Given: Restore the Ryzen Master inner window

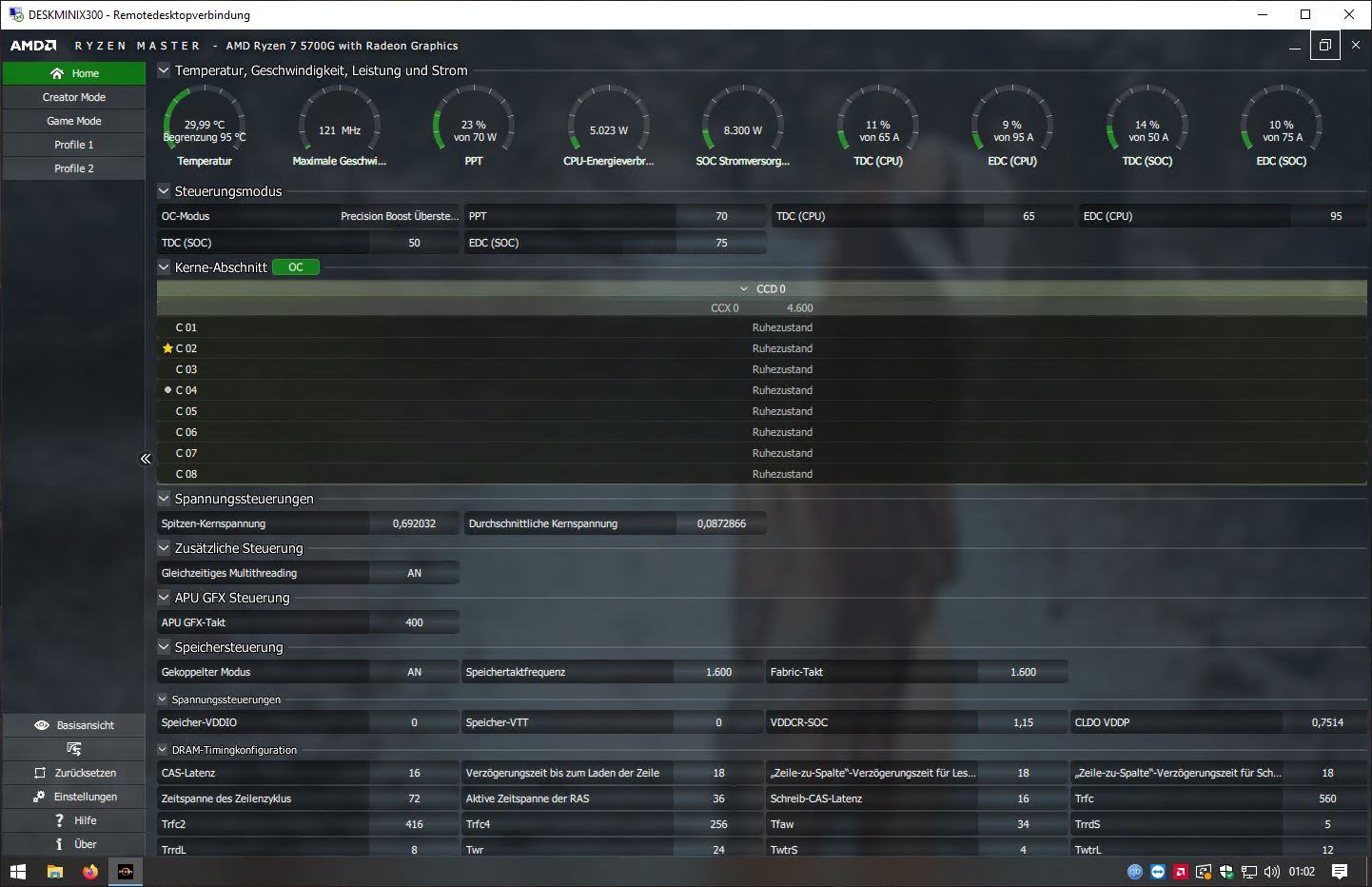Looking at the screenshot, I should coord(1324,45).
